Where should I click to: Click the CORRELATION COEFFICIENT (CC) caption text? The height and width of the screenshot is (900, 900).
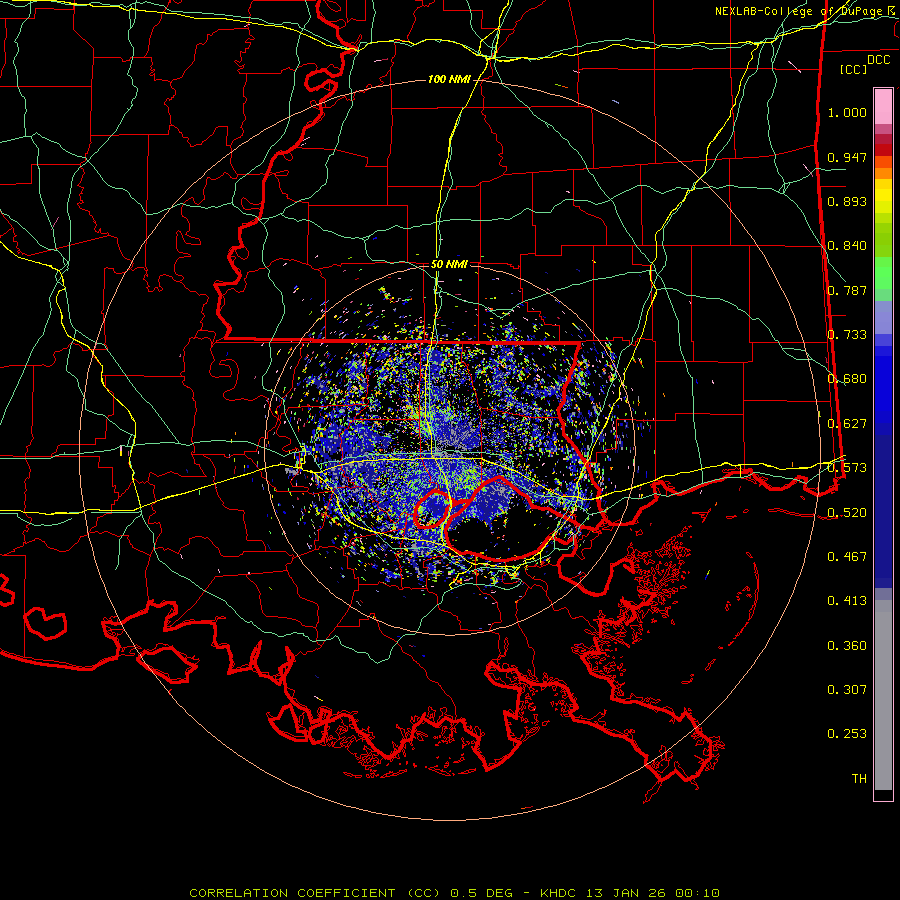click(315, 893)
